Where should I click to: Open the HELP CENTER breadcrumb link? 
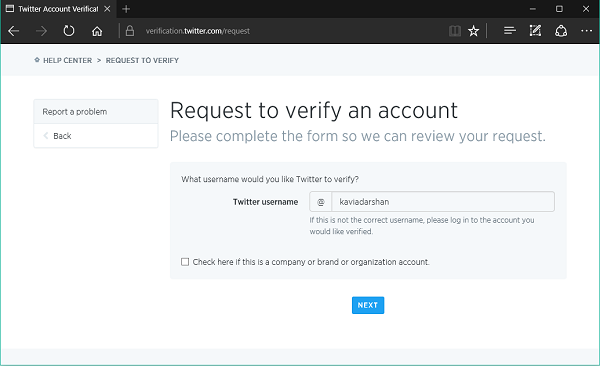[67, 60]
